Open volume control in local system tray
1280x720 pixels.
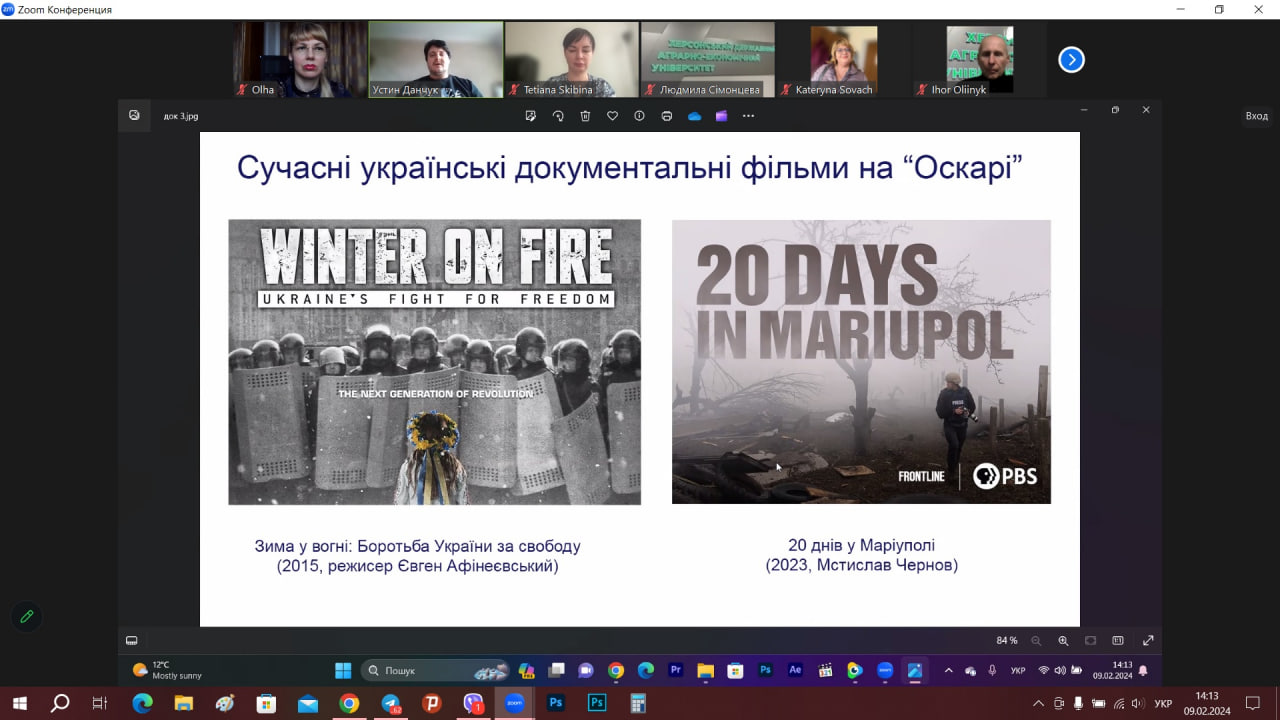tap(1137, 703)
